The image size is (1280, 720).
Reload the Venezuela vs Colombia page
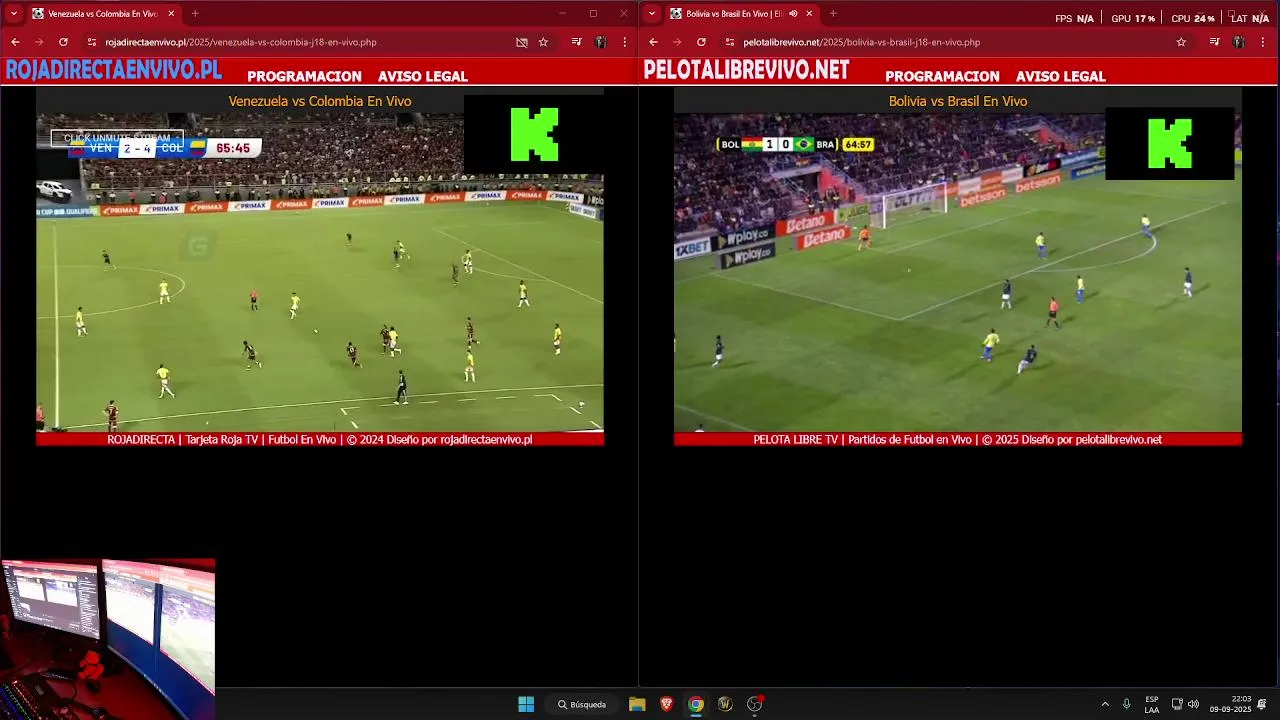(x=63, y=42)
